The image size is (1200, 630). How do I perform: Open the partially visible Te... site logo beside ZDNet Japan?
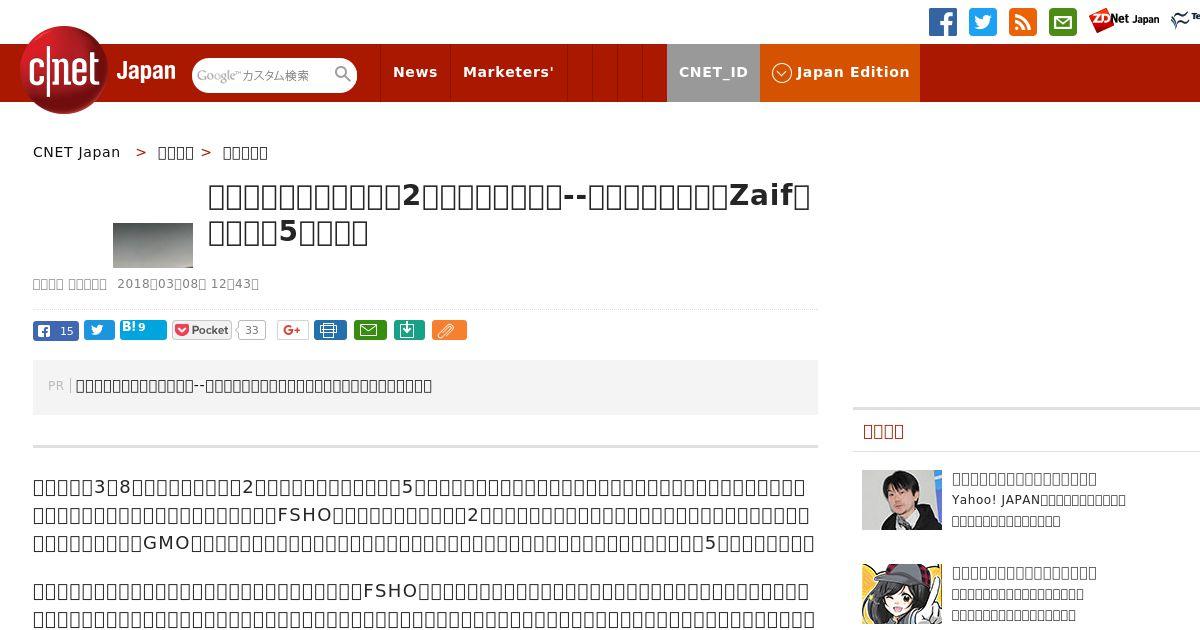tap(1186, 19)
